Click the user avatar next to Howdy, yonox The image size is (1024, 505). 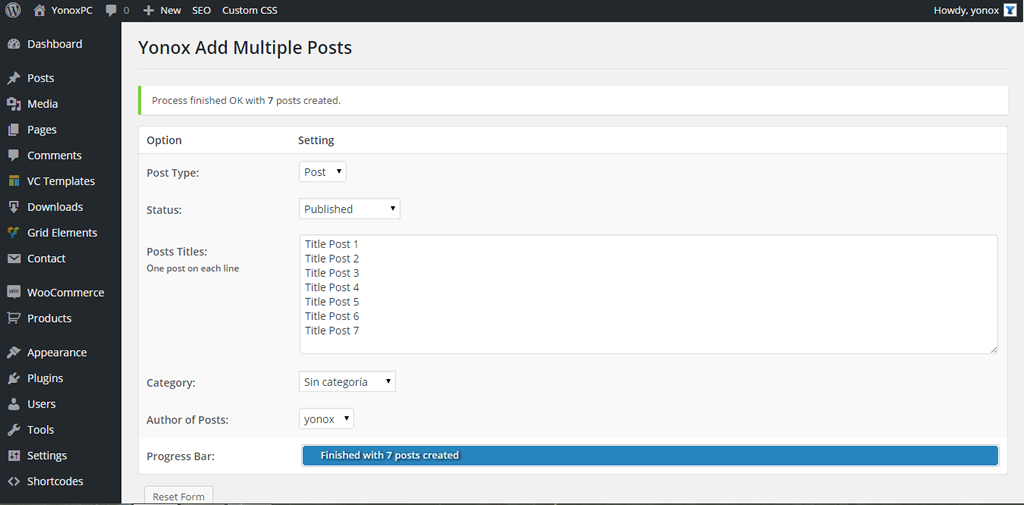tap(1010, 10)
